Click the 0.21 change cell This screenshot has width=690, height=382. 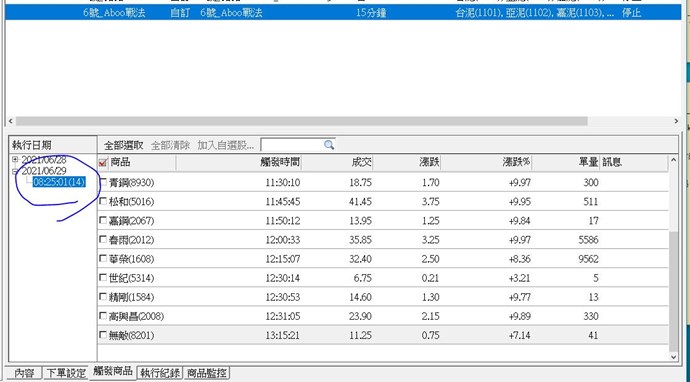pos(430,278)
